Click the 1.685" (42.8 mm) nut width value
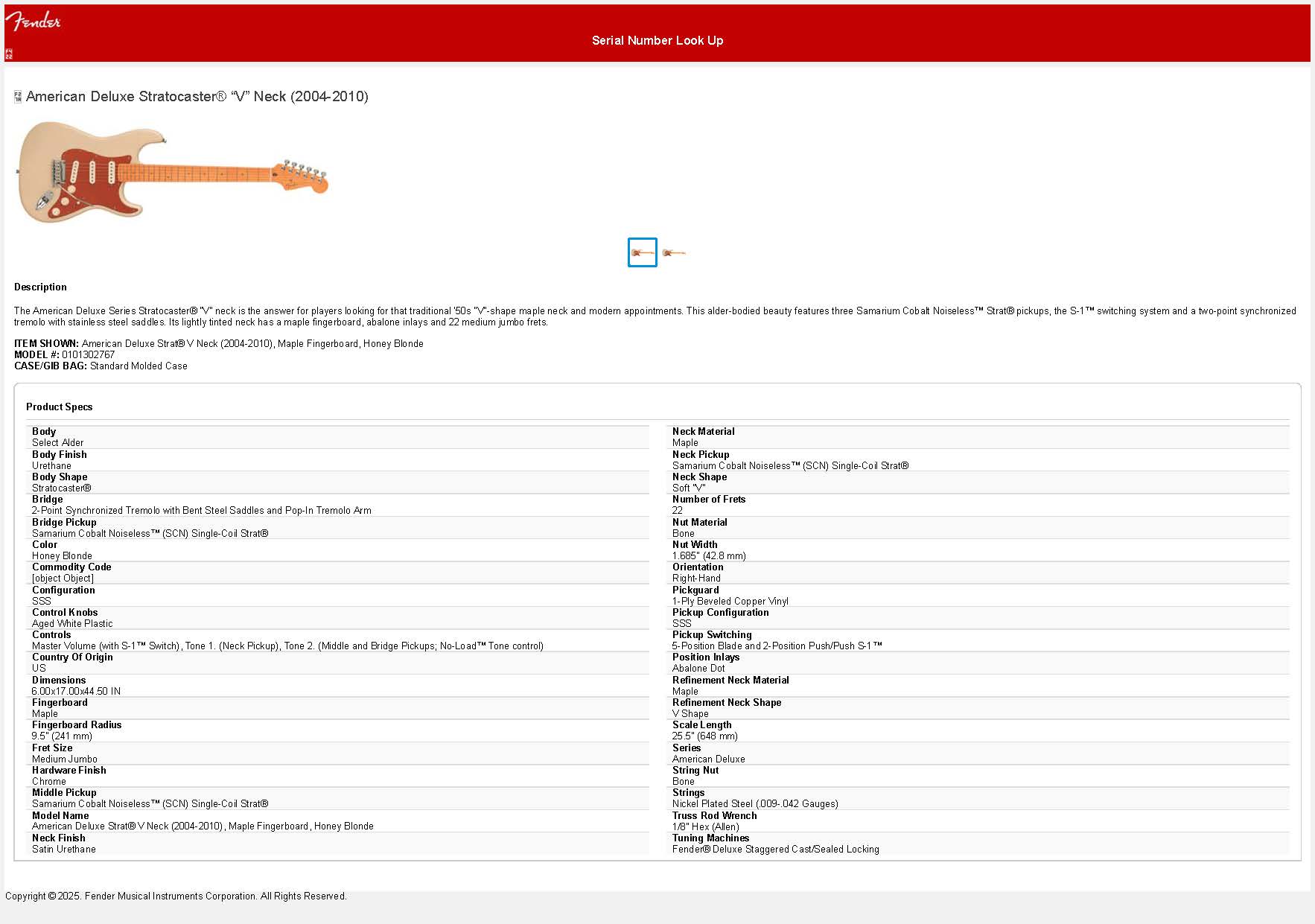 (x=709, y=555)
